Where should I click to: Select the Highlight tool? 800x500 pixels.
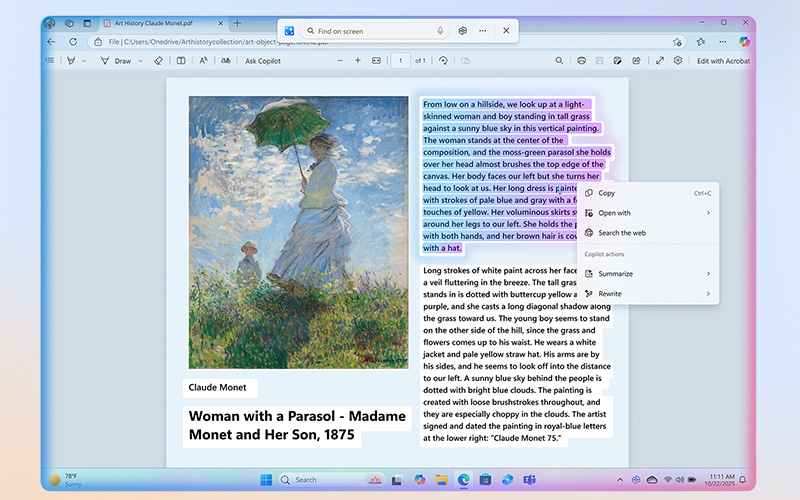click(x=71, y=61)
